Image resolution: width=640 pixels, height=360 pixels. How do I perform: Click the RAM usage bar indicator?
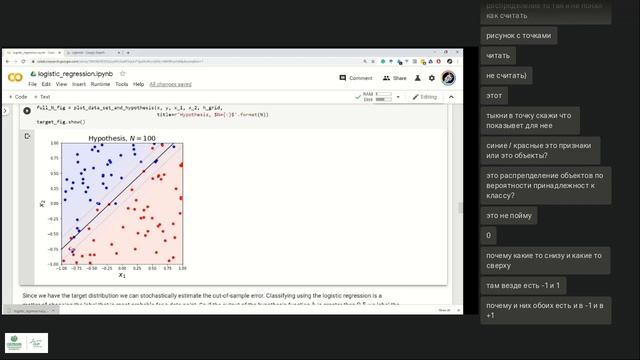(x=384, y=94)
